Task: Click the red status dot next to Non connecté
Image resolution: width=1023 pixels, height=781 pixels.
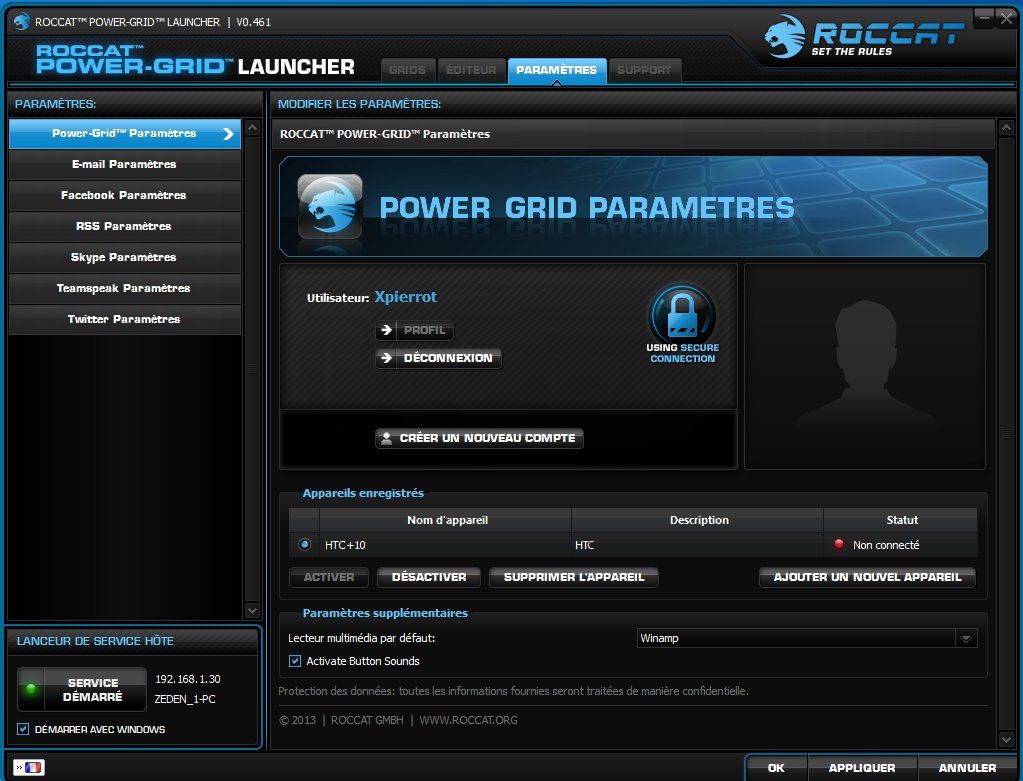Action: point(837,545)
